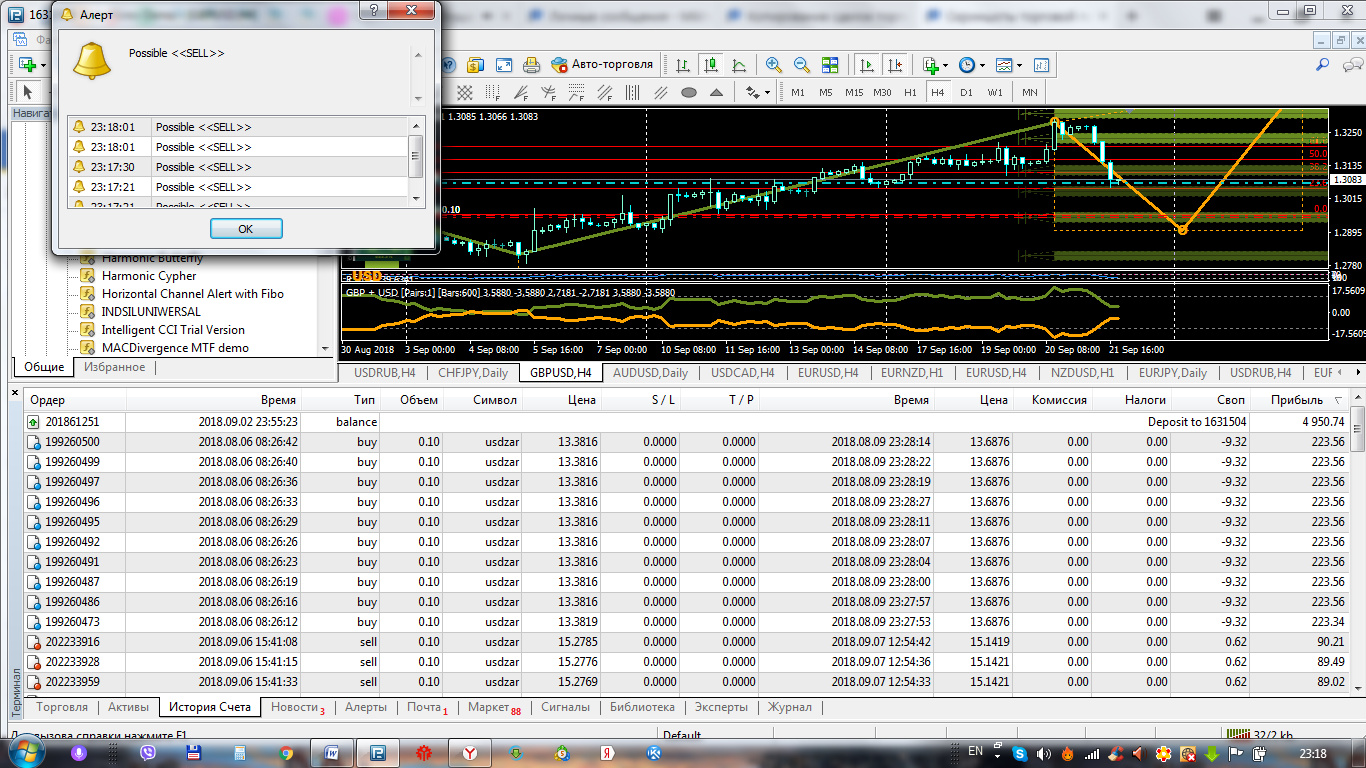Switch to the Торговля terminal tab
Screen dimensions: 1366x768
click(62, 707)
